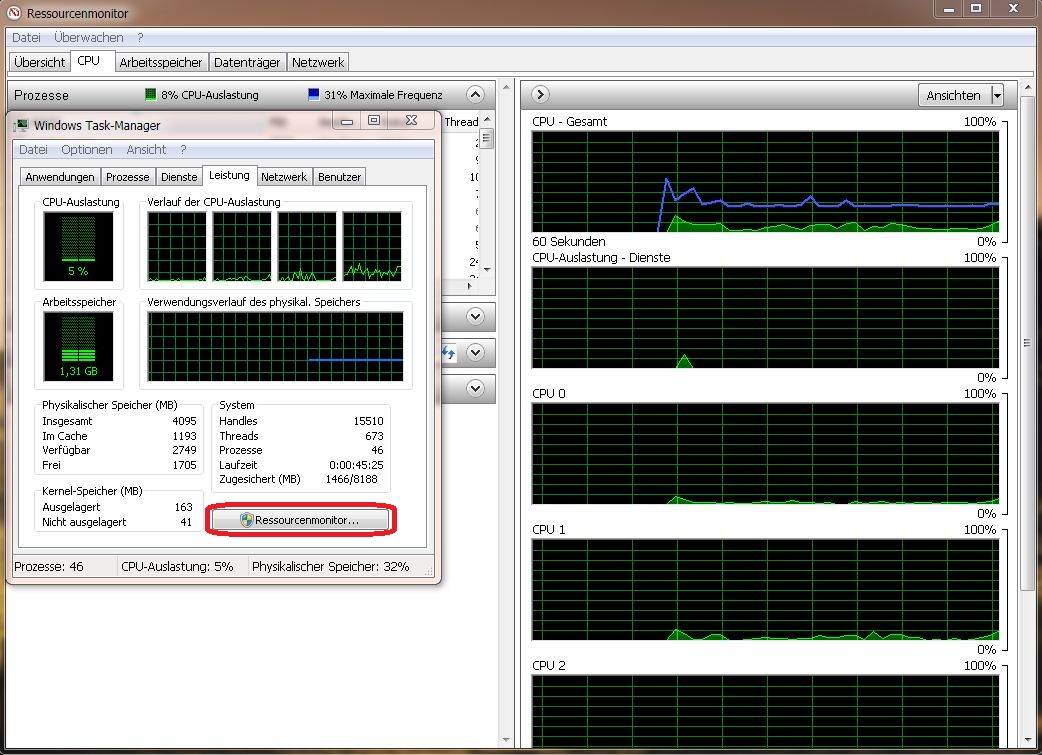
Task: Expand the second collapsed section with the refresh icon
Action: (x=475, y=352)
